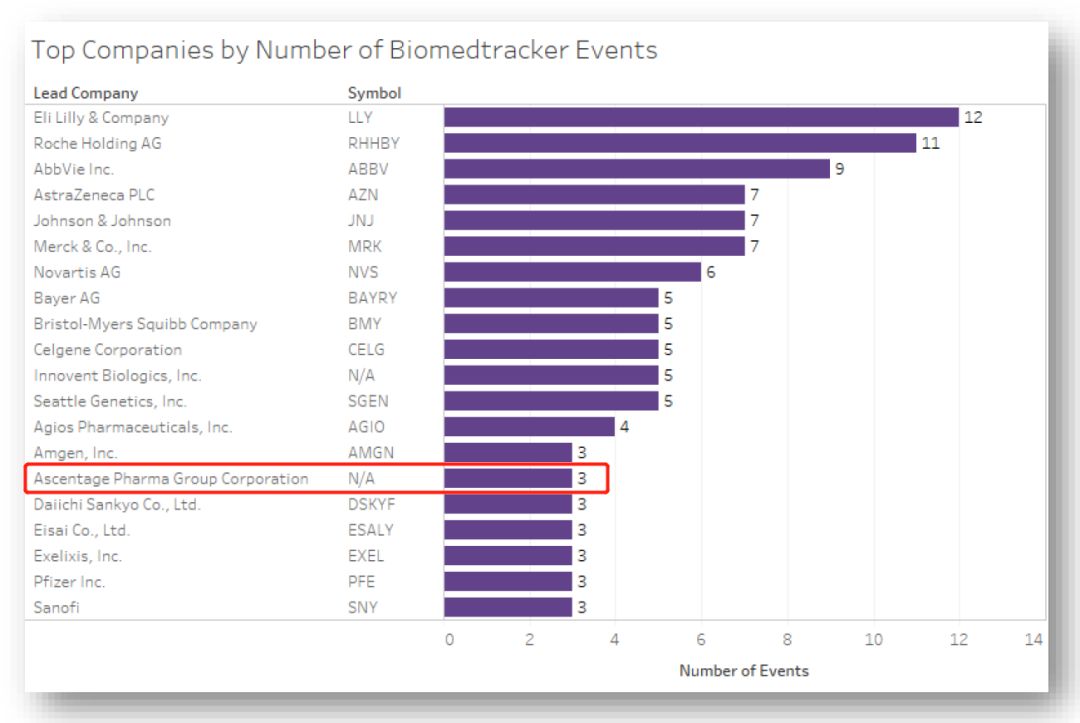Click the Sanofi bar

508,607
